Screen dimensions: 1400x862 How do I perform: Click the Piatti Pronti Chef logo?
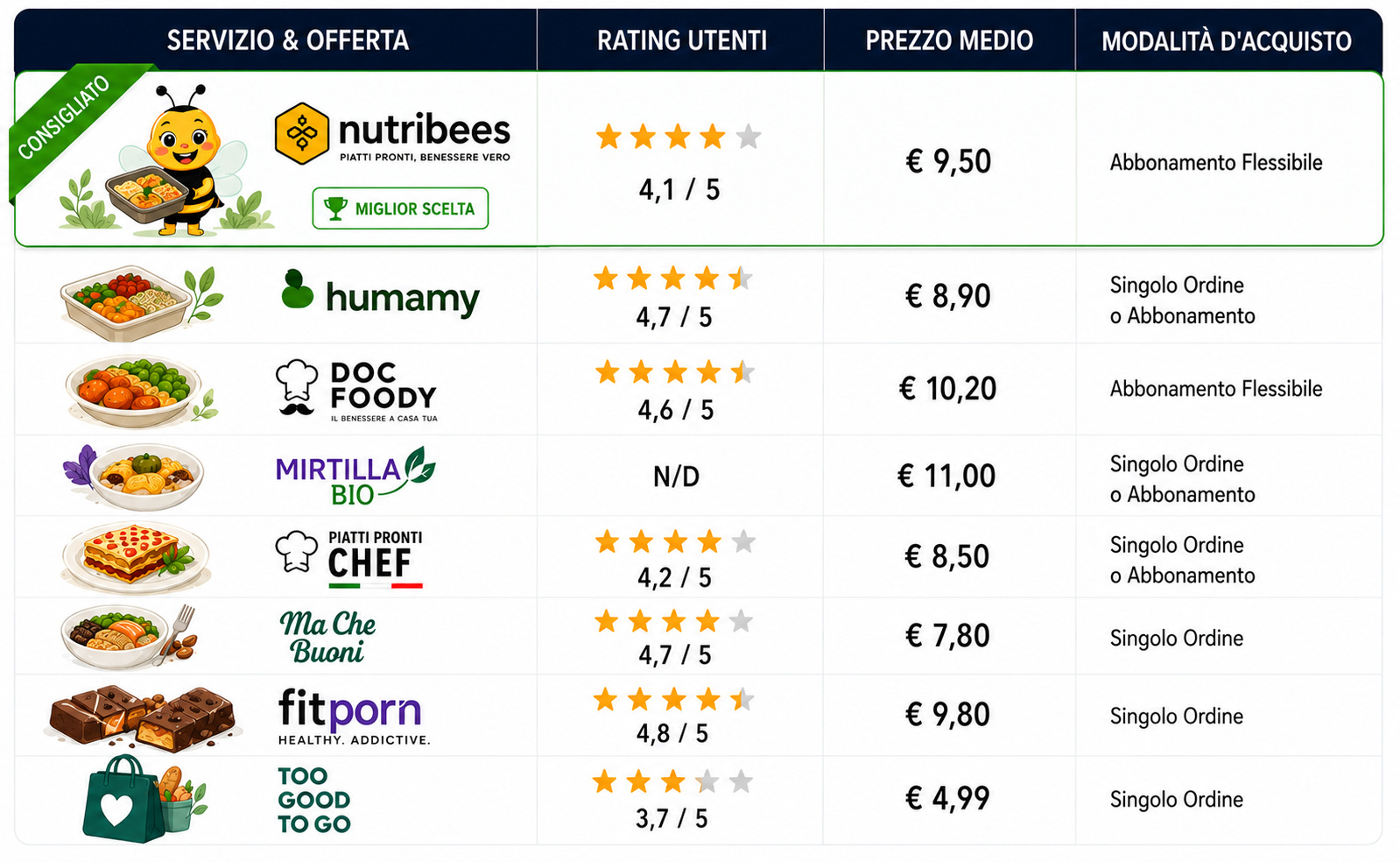pyautogui.click(x=349, y=558)
